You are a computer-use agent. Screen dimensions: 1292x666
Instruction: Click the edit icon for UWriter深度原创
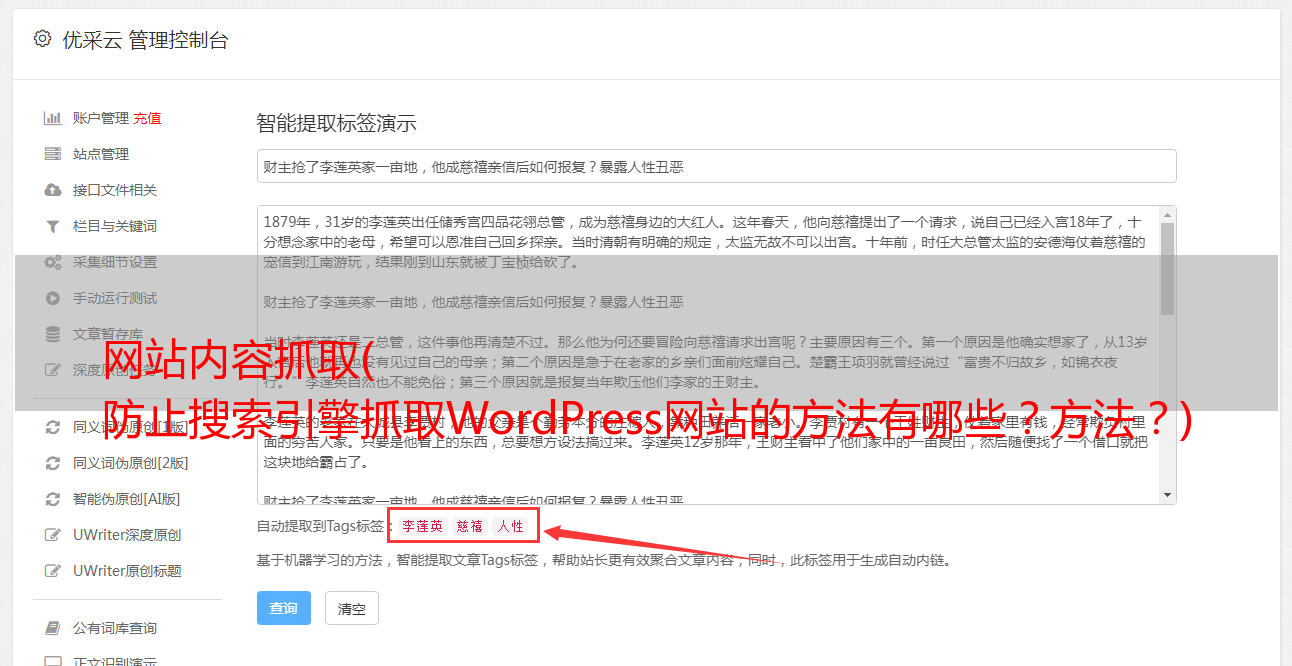(x=53, y=535)
